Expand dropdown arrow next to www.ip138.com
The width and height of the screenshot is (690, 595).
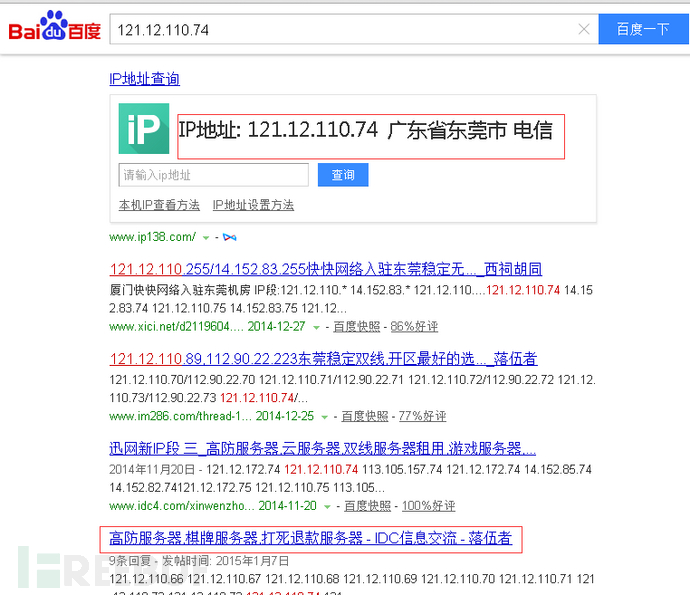[206, 238]
